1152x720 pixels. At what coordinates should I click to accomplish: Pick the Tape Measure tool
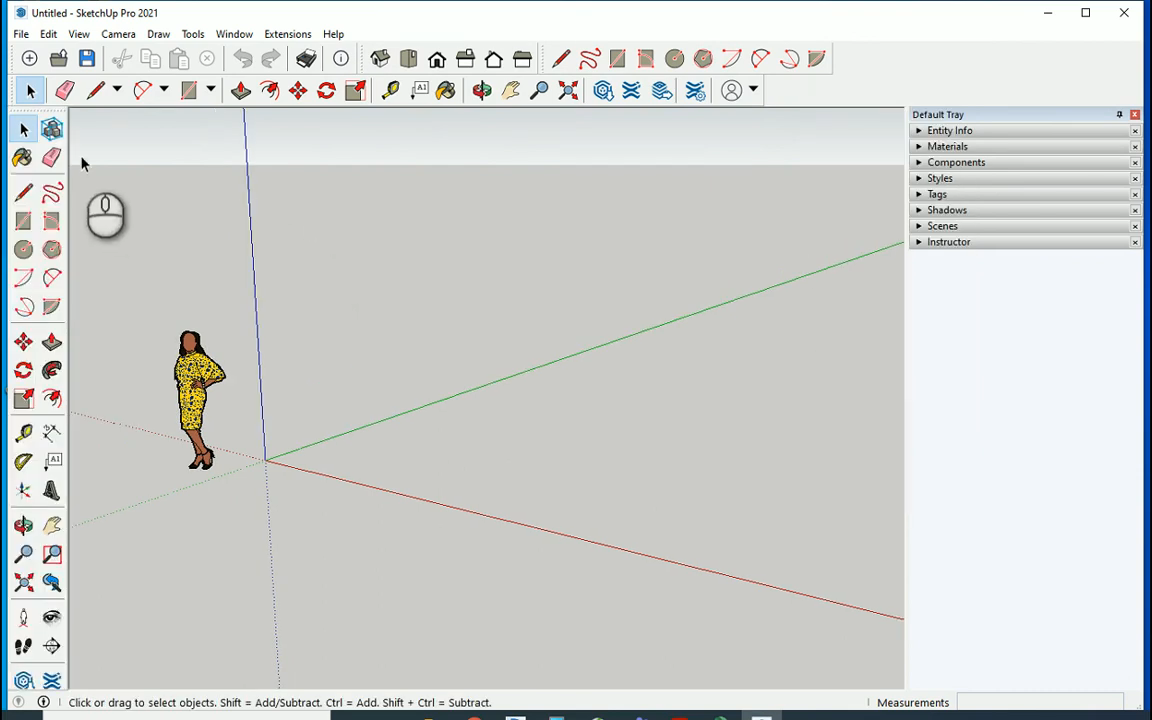click(x=390, y=90)
